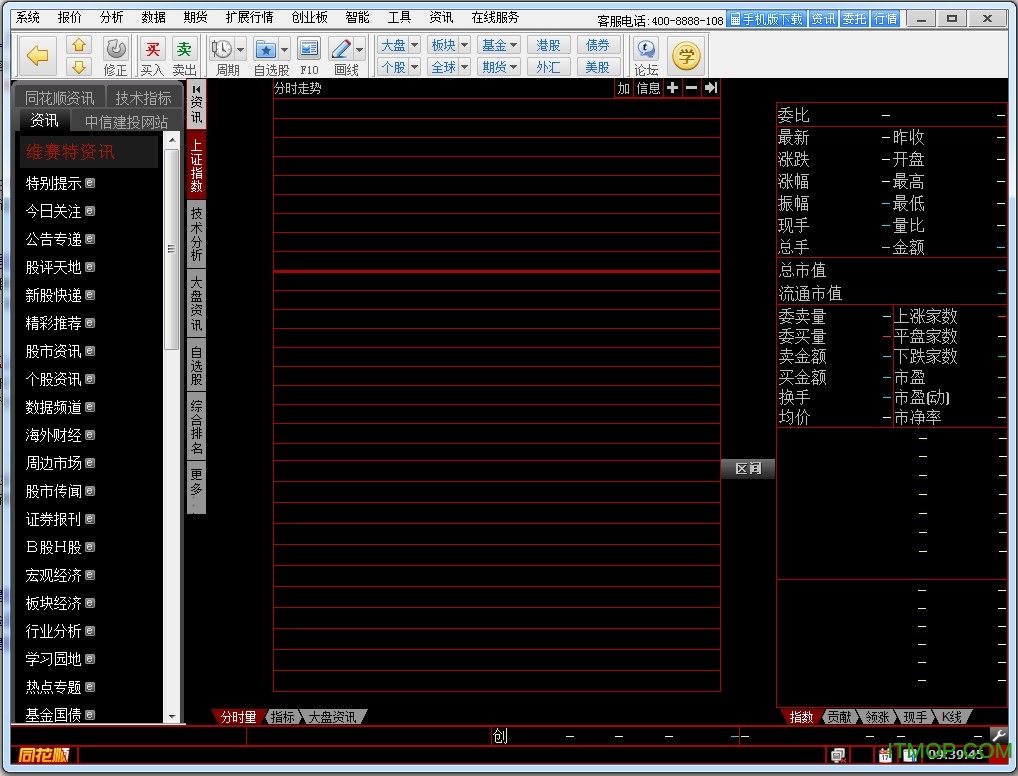Image resolution: width=1018 pixels, height=776 pixels.
Task: Open the F10 company info icon
Action: click(309, 49)
